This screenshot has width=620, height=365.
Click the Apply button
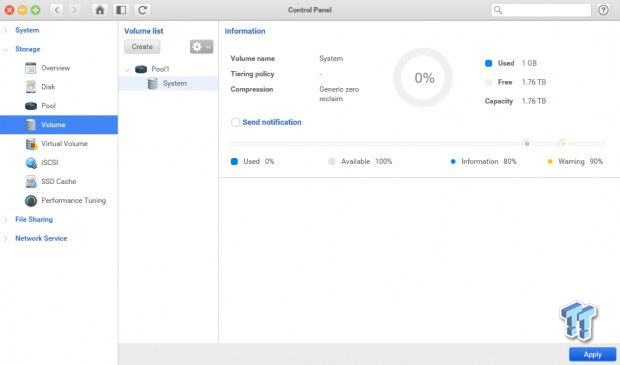pos(592,354)
